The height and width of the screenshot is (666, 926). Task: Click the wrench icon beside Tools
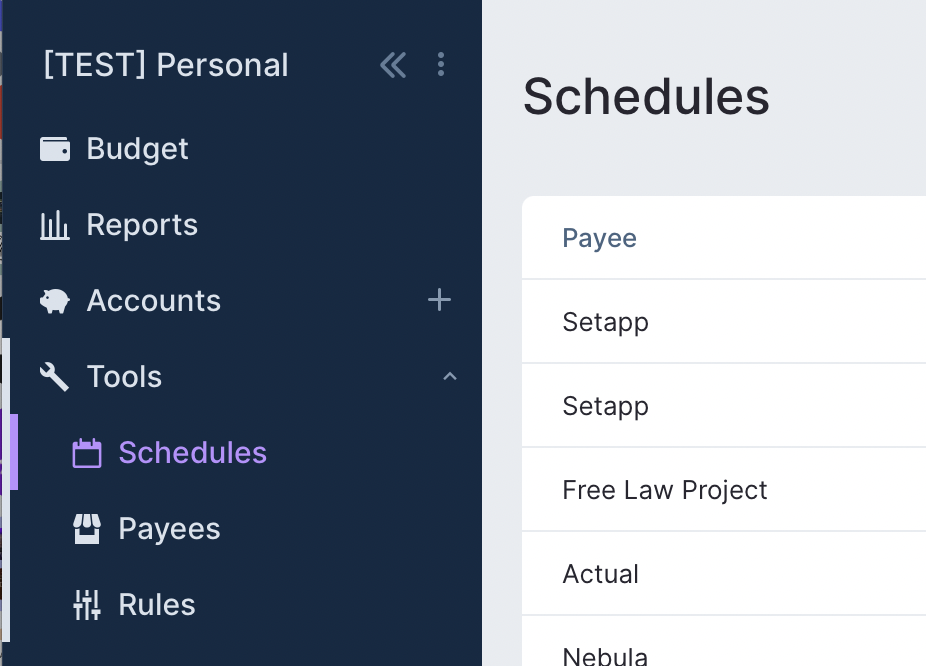click(x=55, y=377)
